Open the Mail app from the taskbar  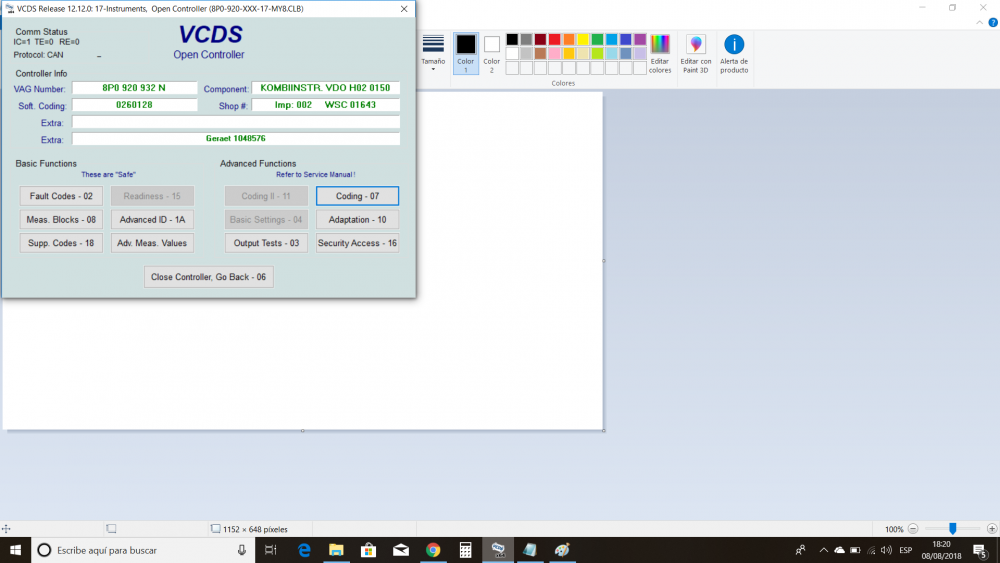[x=401, y=550]
